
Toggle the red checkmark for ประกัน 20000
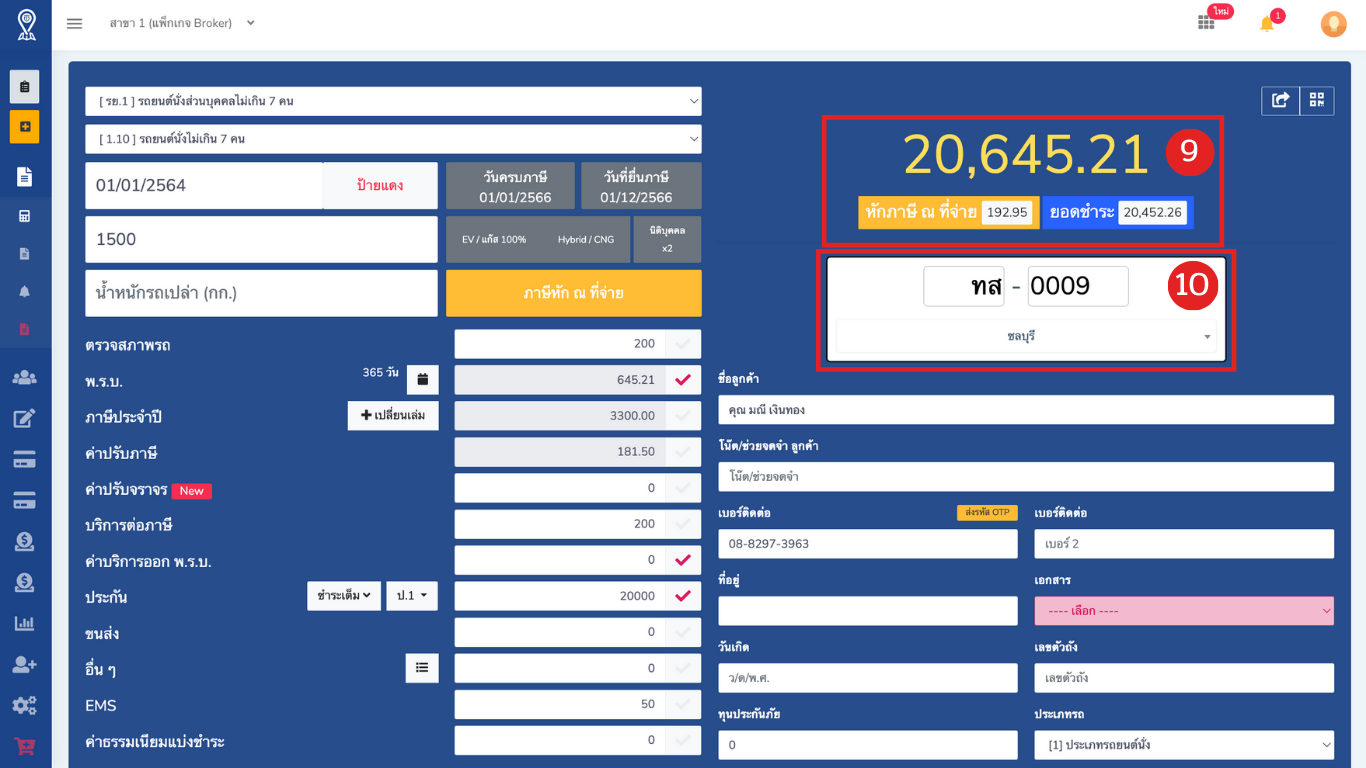point(683,596)
